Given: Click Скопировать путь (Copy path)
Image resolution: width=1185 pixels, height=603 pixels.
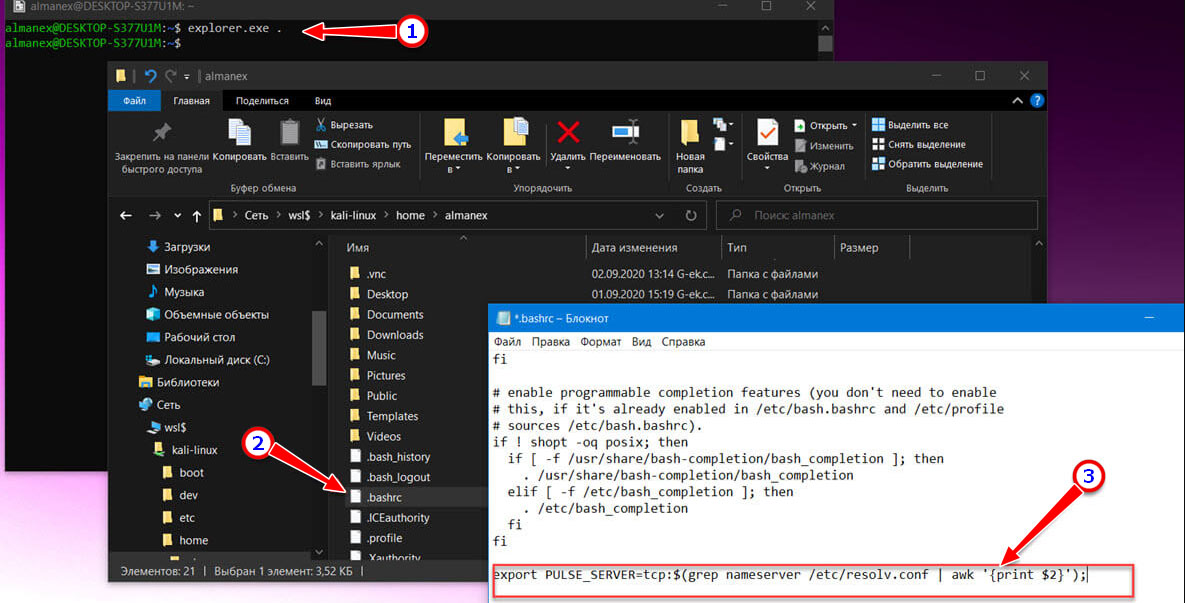Looking at the screenshot, I should pyautogui.click(x=363, y=144).
